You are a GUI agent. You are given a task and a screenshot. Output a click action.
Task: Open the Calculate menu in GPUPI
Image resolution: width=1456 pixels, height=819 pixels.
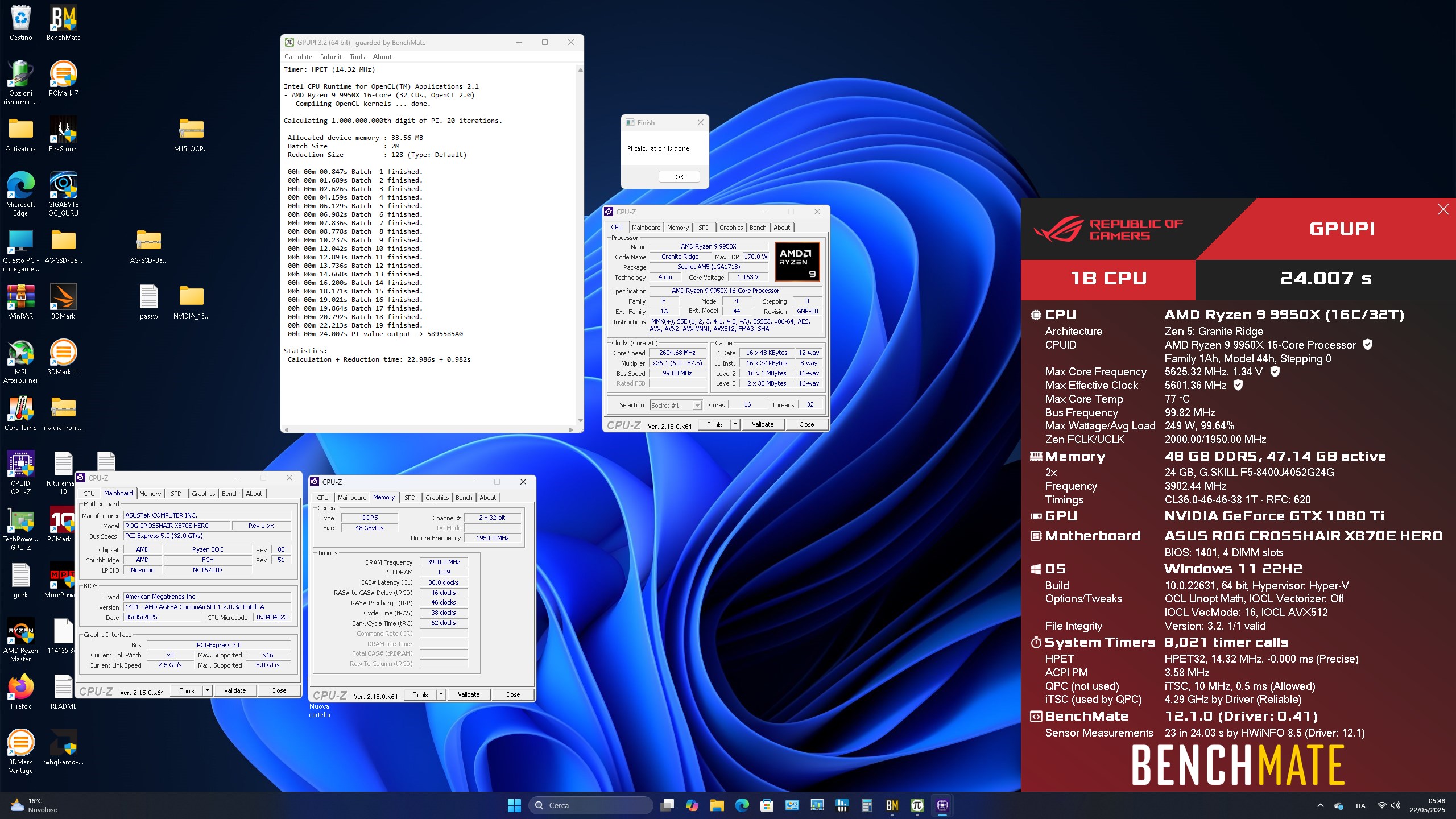pyautogui.click(x=298, y=57)
